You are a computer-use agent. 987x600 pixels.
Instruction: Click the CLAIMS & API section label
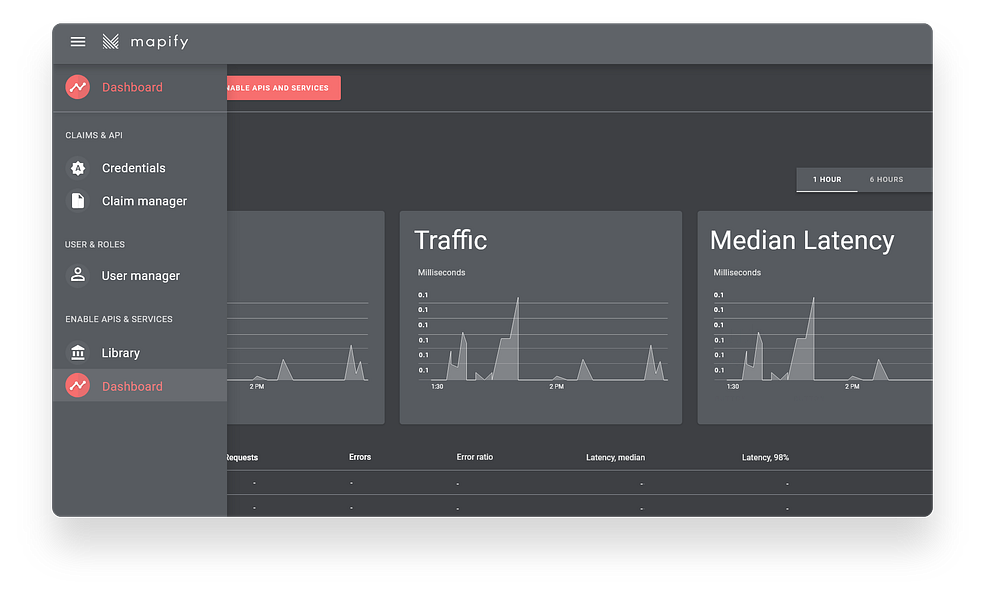pyautogui.click(x=94, y=135)
